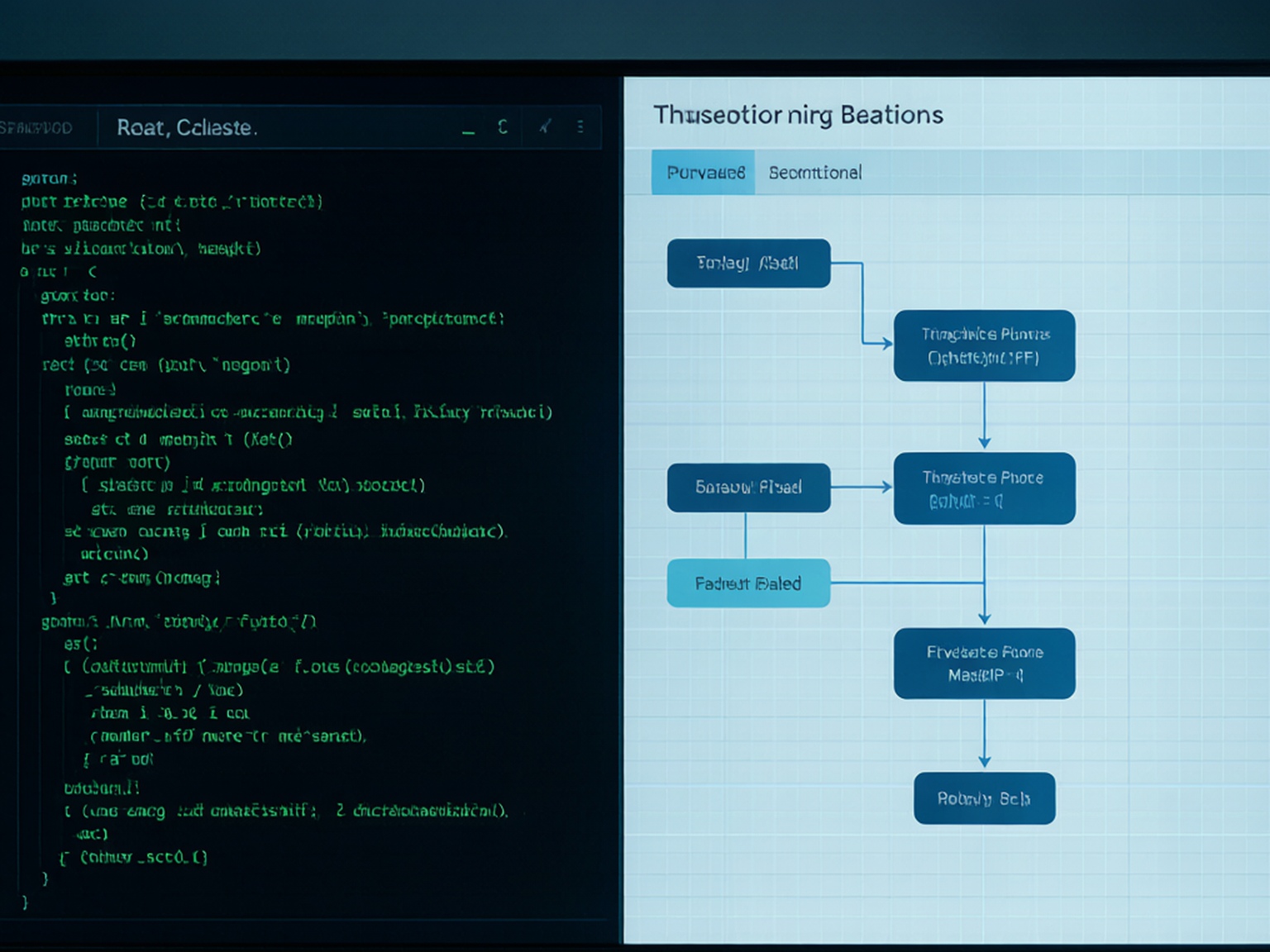Viewport: 1270px width, 952px height.
Task: Click the dim slash-shaped icon in the code panel header
Action: [x=545, y=126]
